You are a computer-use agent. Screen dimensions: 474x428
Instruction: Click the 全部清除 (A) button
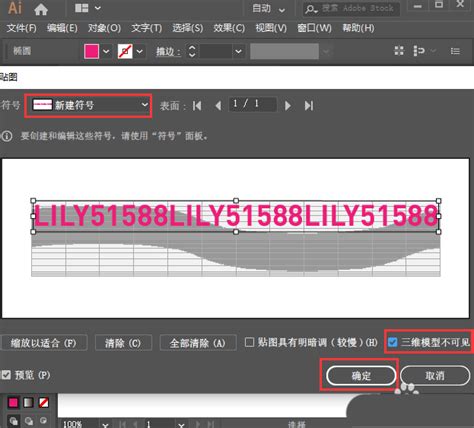coord(198,343)
